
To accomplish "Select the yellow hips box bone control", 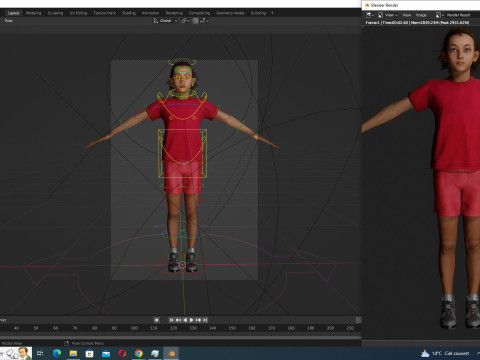I will point(182,153).
